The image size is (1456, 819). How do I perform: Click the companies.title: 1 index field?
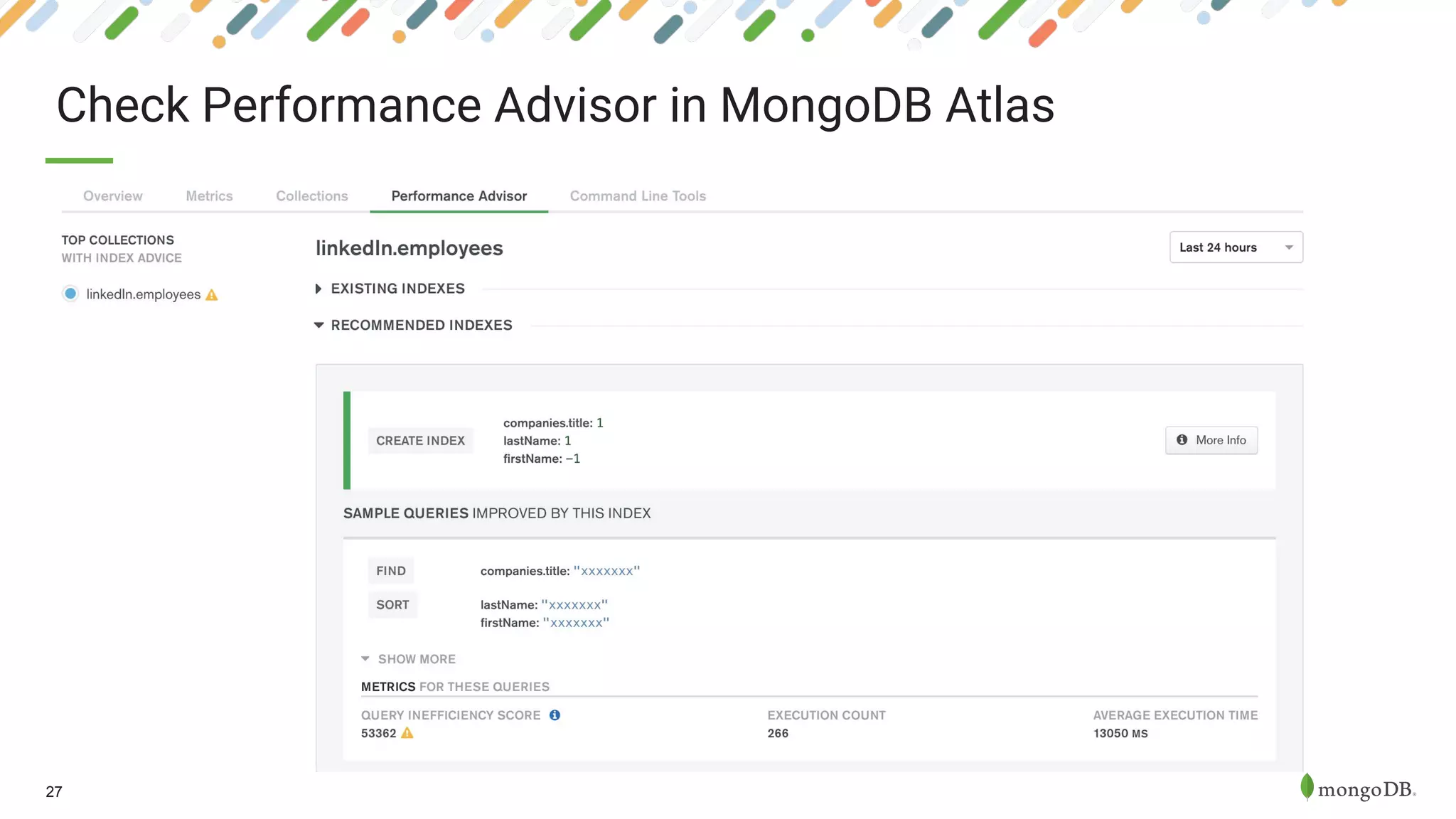click(x=553, y=423)
